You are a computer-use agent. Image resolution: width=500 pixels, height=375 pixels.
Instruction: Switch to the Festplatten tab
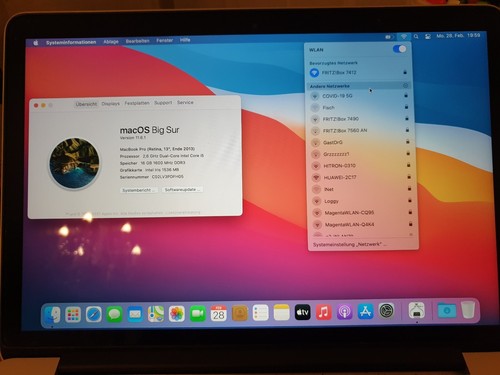click(137, 103)
